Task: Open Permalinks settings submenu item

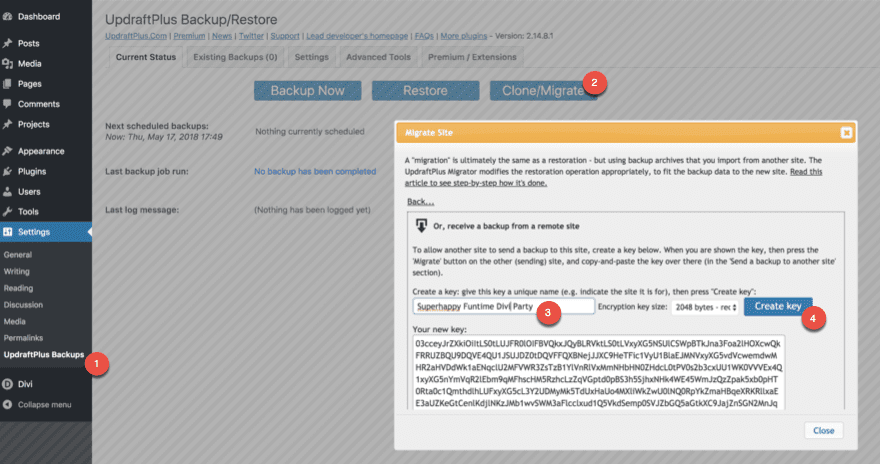Action: click(x=23, y=338)
